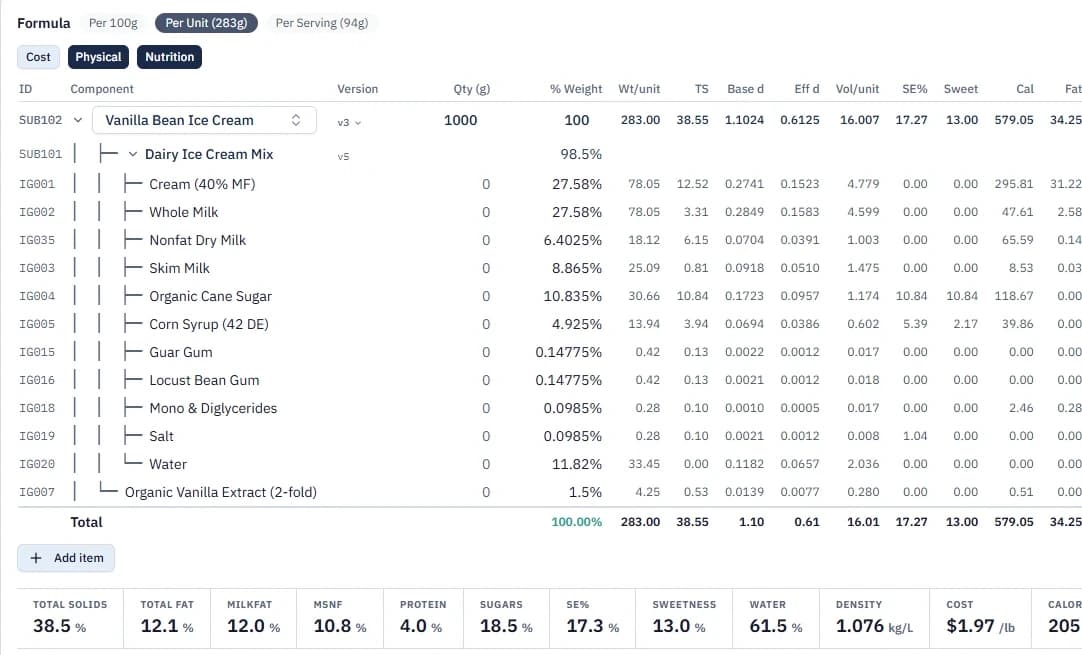Click the Add item button

point(66,558)
